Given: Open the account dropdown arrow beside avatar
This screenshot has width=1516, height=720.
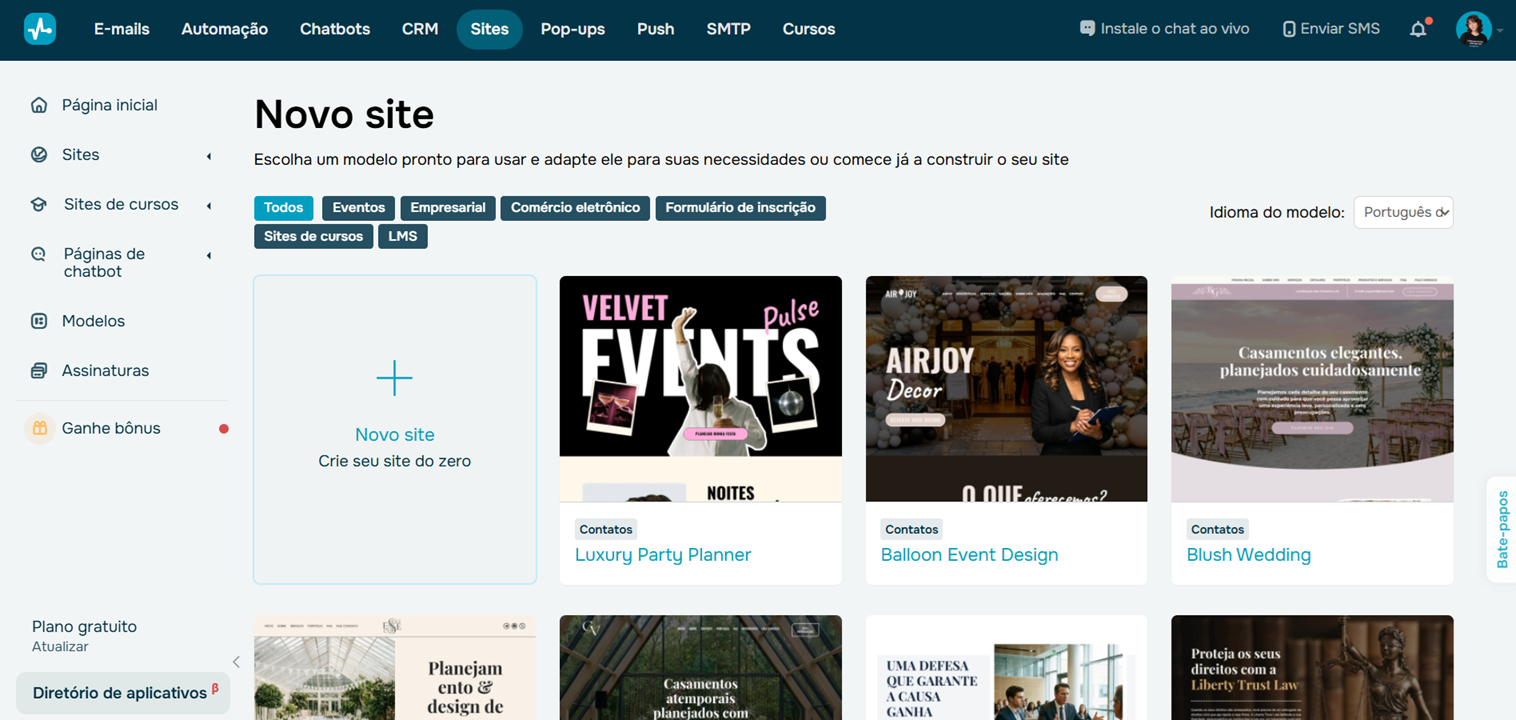Looking at the screenshot, I should (x=1499, y=31).
